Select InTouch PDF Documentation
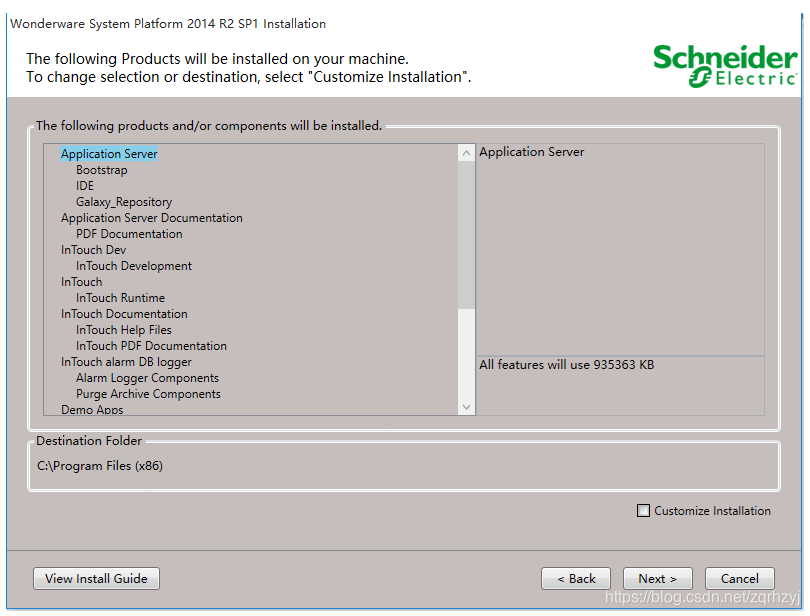This screenshot has height=616, width=810. click(151, 346)
